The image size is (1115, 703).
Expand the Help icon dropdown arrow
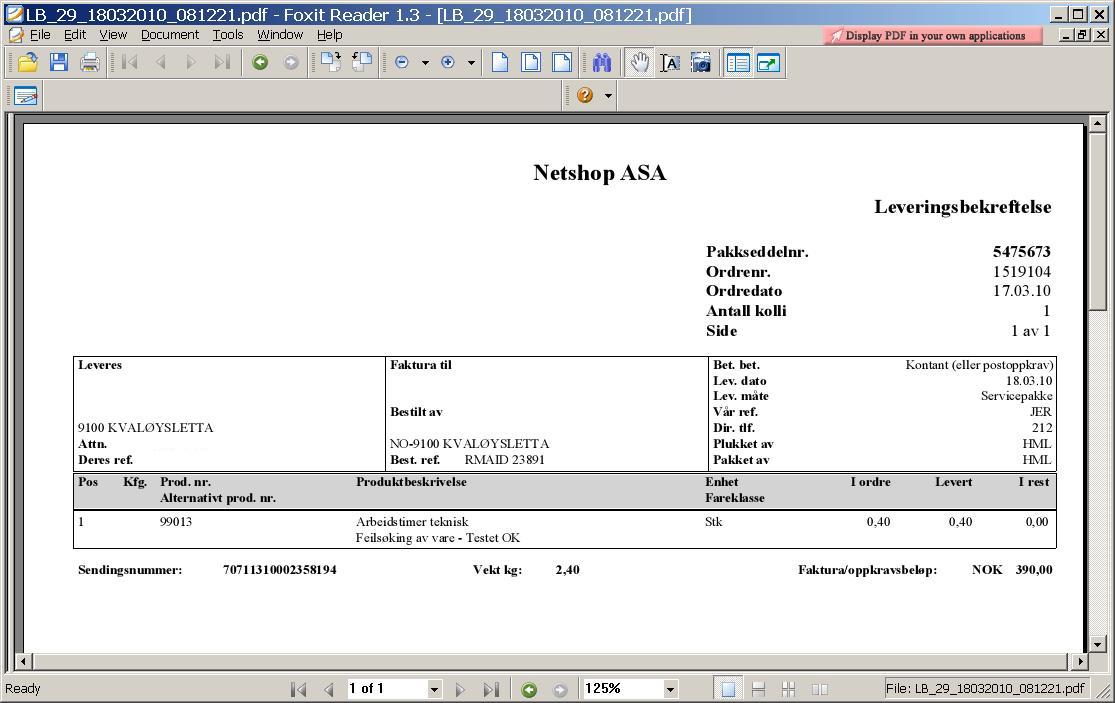click(608, 95)
